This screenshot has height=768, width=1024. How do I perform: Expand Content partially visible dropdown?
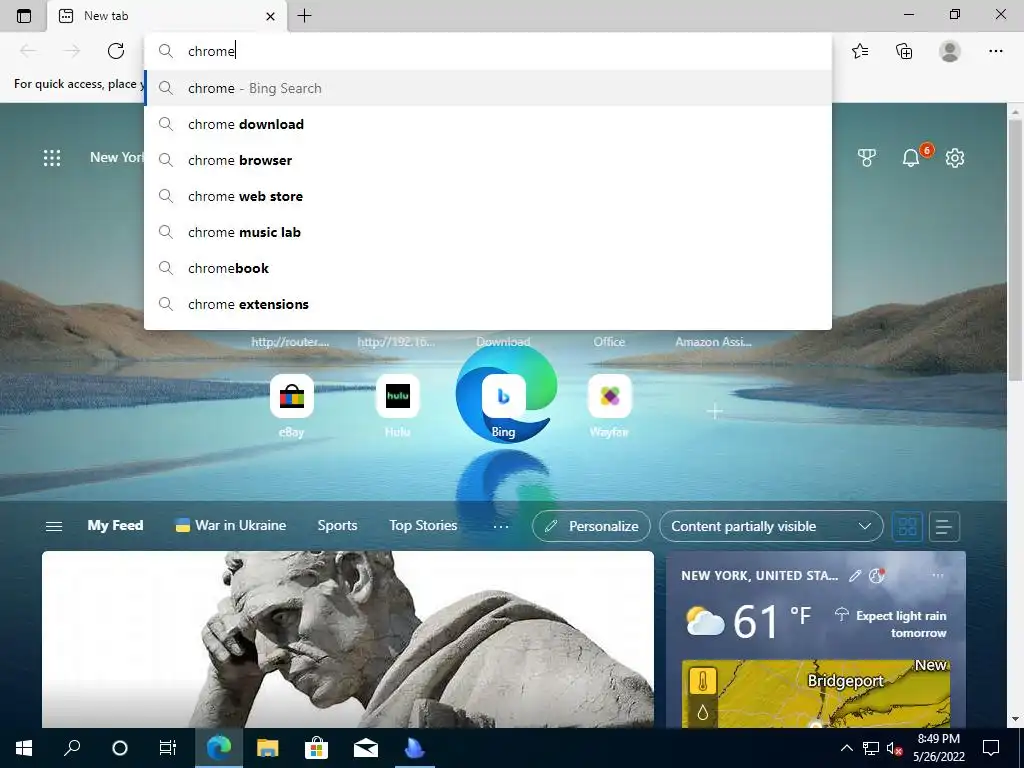tap(771, 526)
